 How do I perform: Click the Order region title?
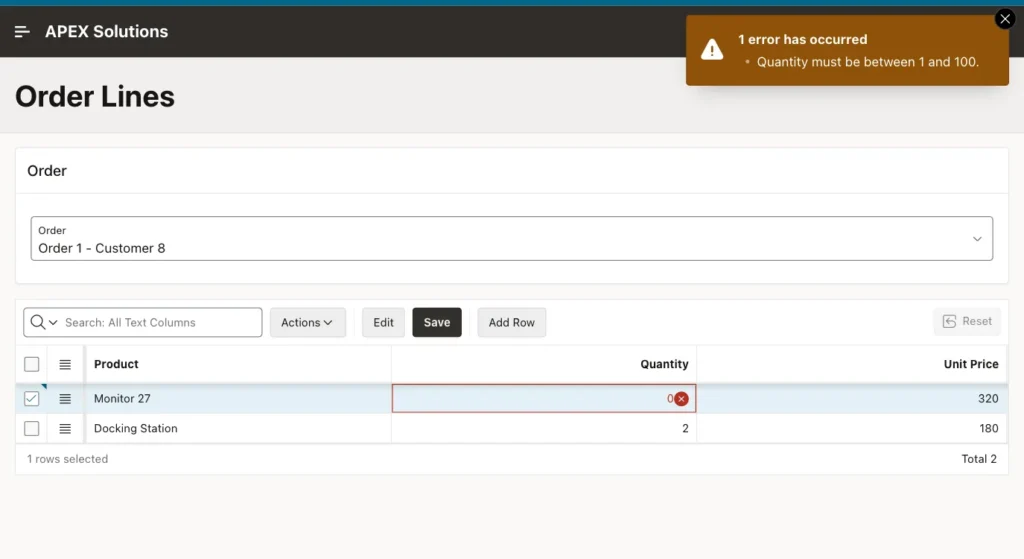pyautogui.click(x=47, y=171)
